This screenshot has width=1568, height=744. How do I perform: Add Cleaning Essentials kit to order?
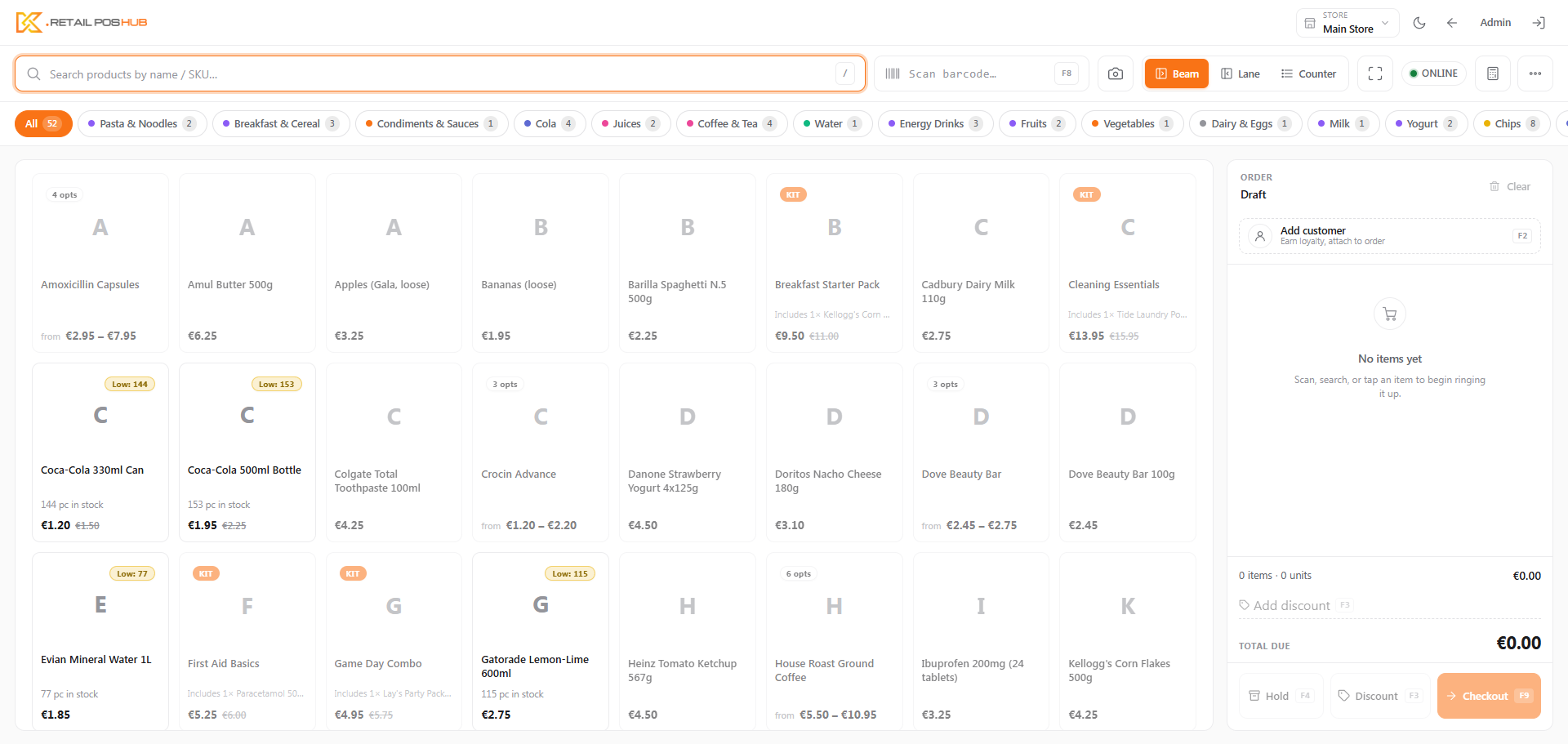pyautogui.click(x=1128, y=263)
